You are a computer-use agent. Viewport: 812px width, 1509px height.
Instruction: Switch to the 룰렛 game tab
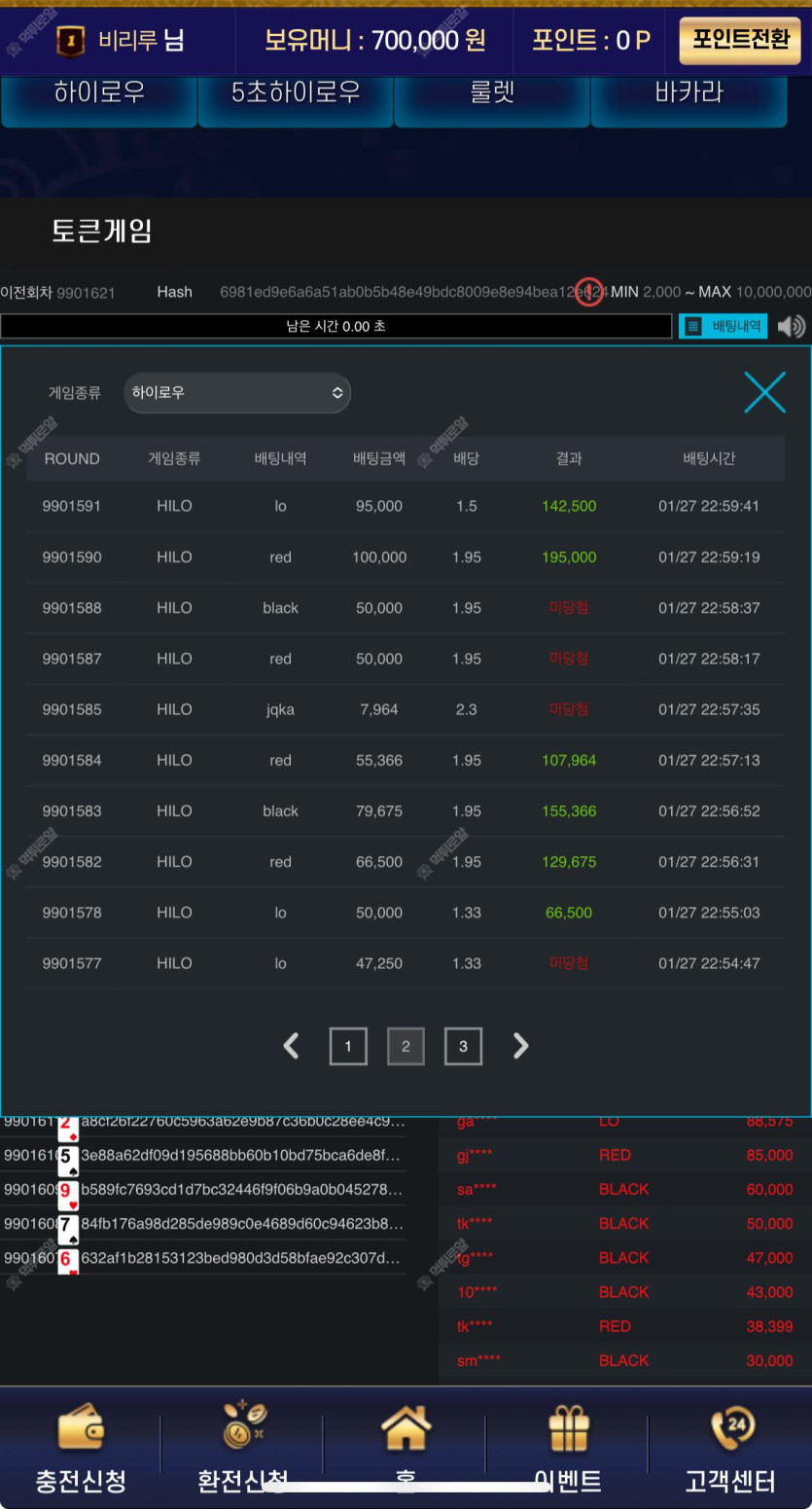click(x=492, y=95)
